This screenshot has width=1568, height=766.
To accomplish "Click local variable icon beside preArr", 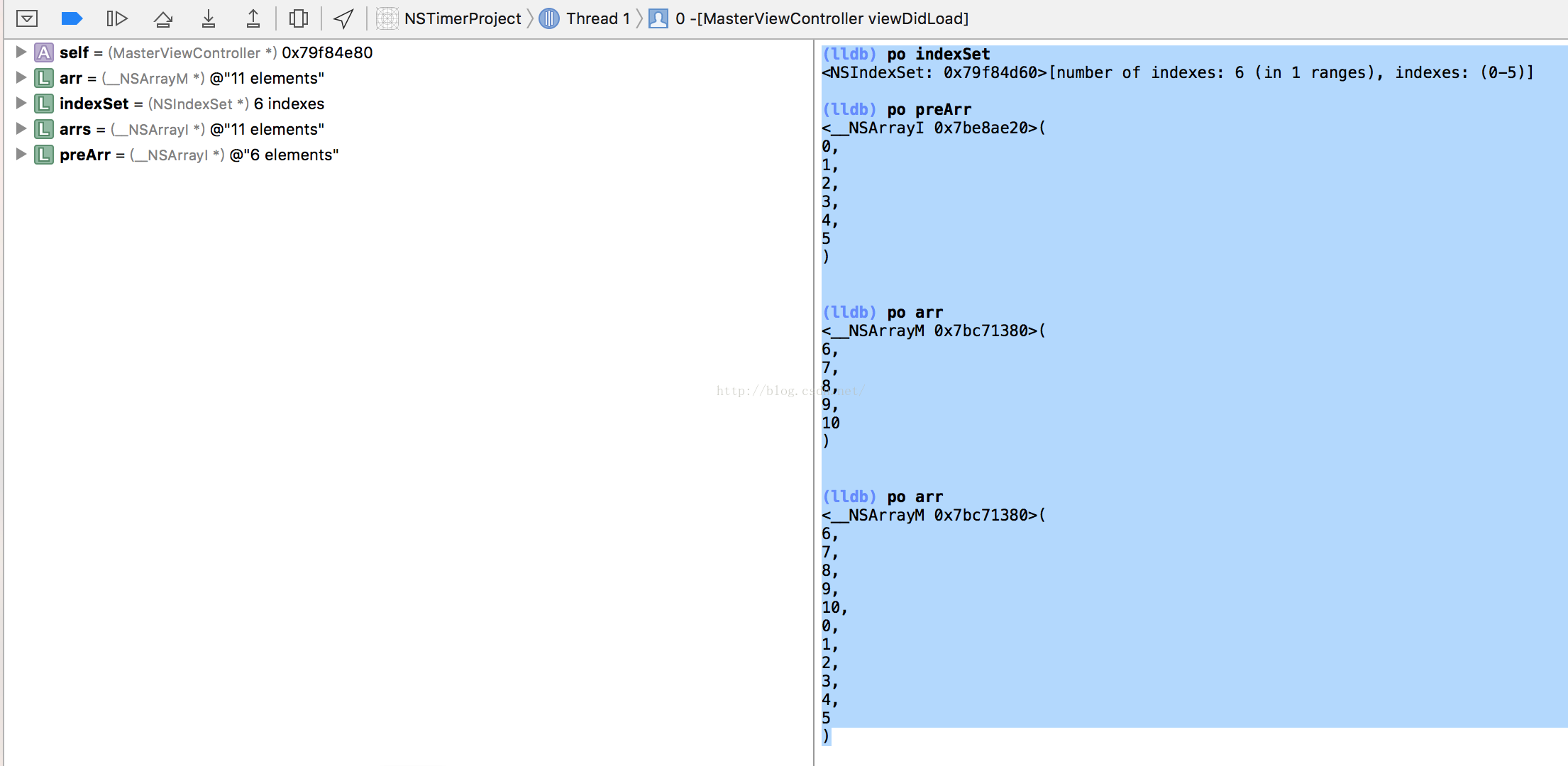I will (x=44, y=155).
